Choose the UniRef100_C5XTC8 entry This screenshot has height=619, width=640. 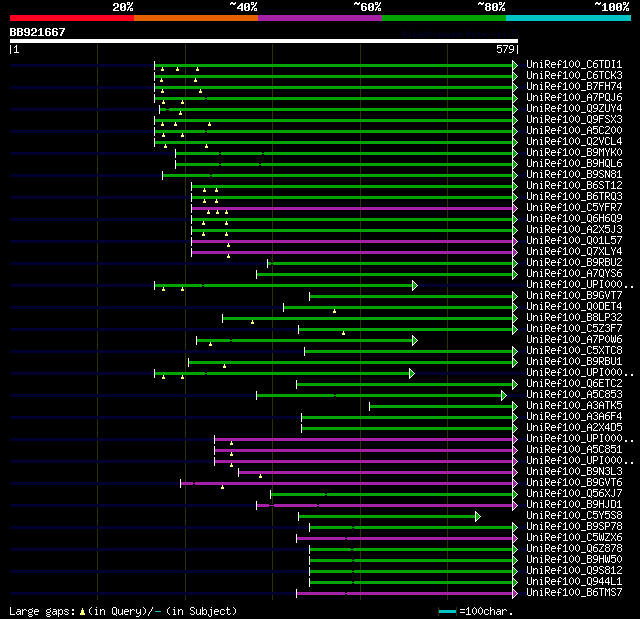574,351
